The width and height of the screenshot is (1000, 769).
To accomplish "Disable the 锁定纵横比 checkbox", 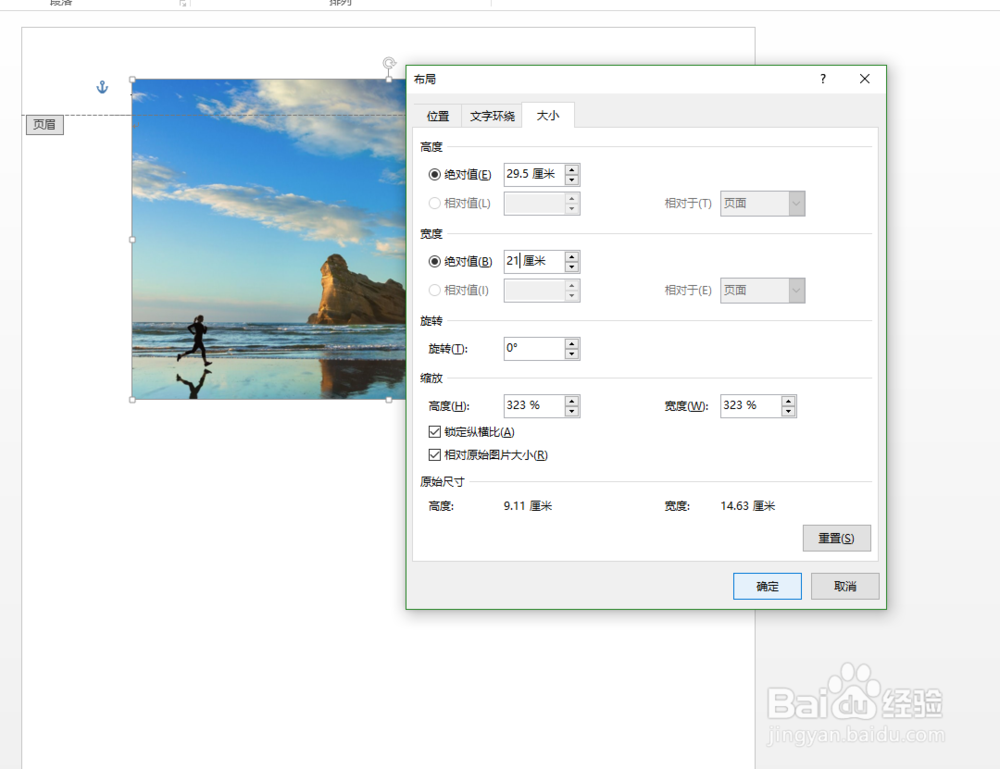I will (x=435, y=432).
